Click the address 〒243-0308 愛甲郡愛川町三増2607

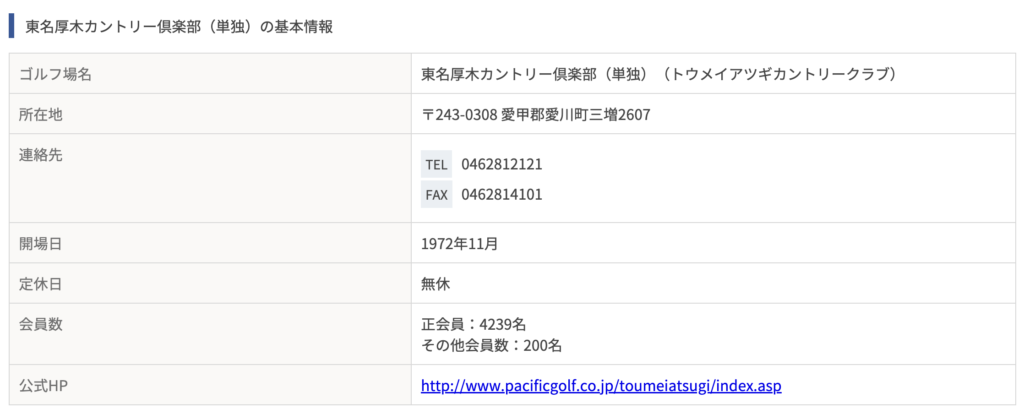click(x=536, y=115)
